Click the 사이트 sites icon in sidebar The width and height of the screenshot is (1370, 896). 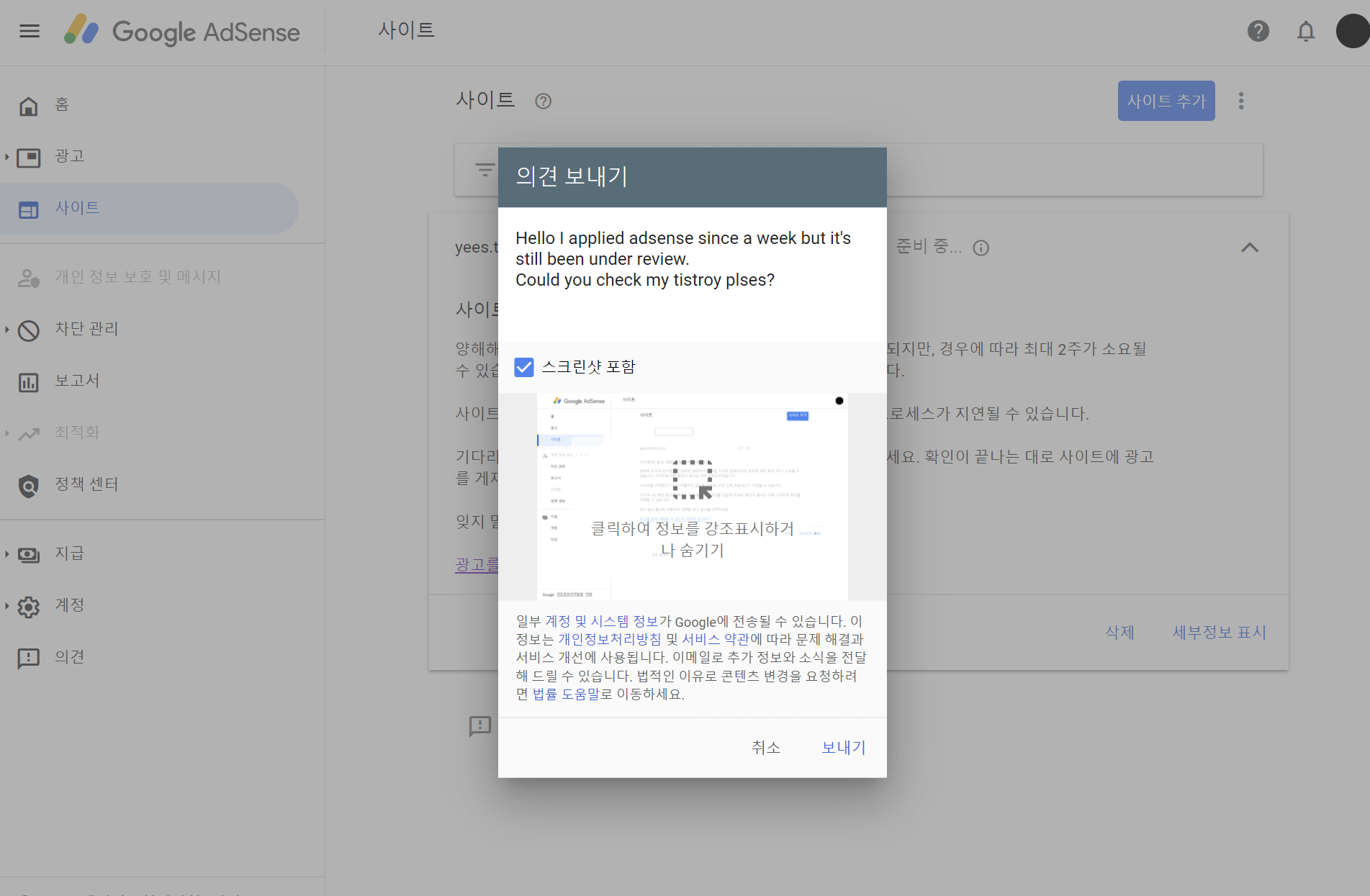click(29, 209)
